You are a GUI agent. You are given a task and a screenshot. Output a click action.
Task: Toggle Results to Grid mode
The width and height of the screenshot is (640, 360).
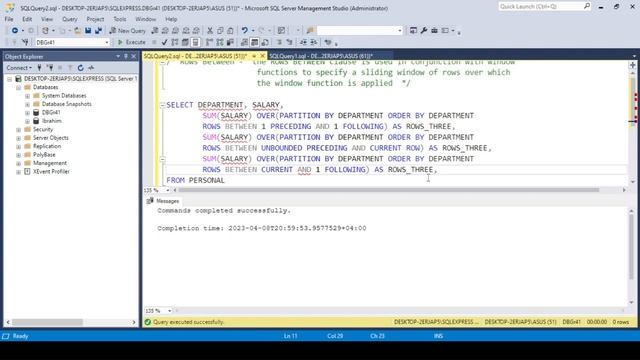(255, 42)
